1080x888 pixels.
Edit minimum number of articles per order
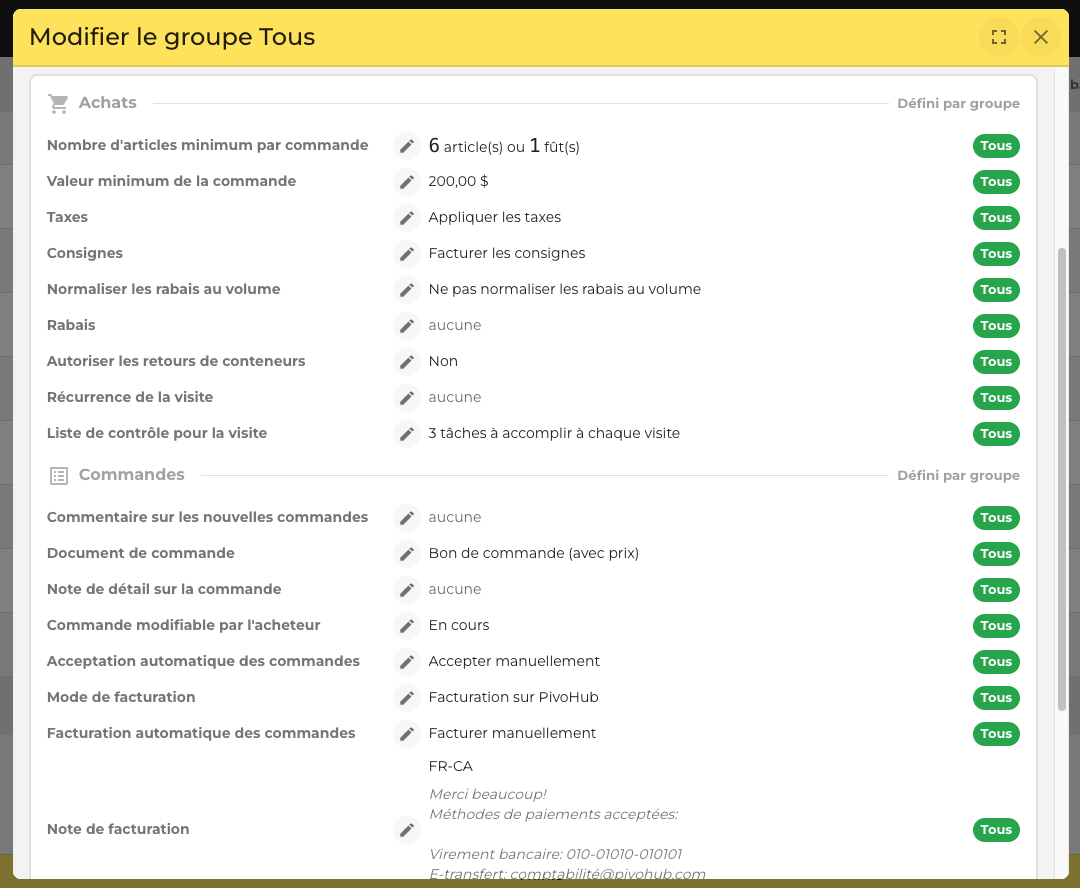(x=406, y=146)
